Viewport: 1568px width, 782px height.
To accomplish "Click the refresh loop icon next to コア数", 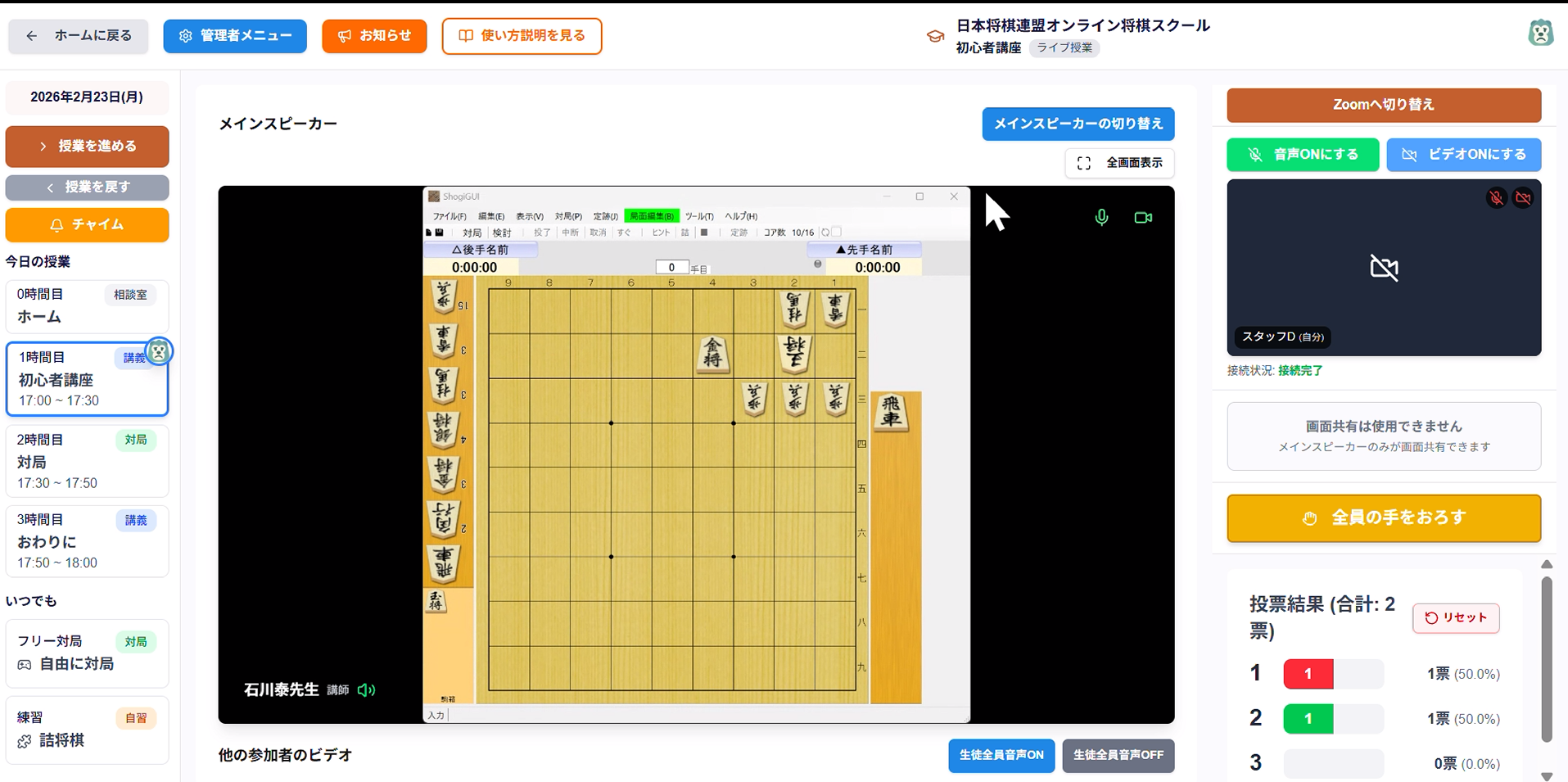I will [x=825, y=233].
